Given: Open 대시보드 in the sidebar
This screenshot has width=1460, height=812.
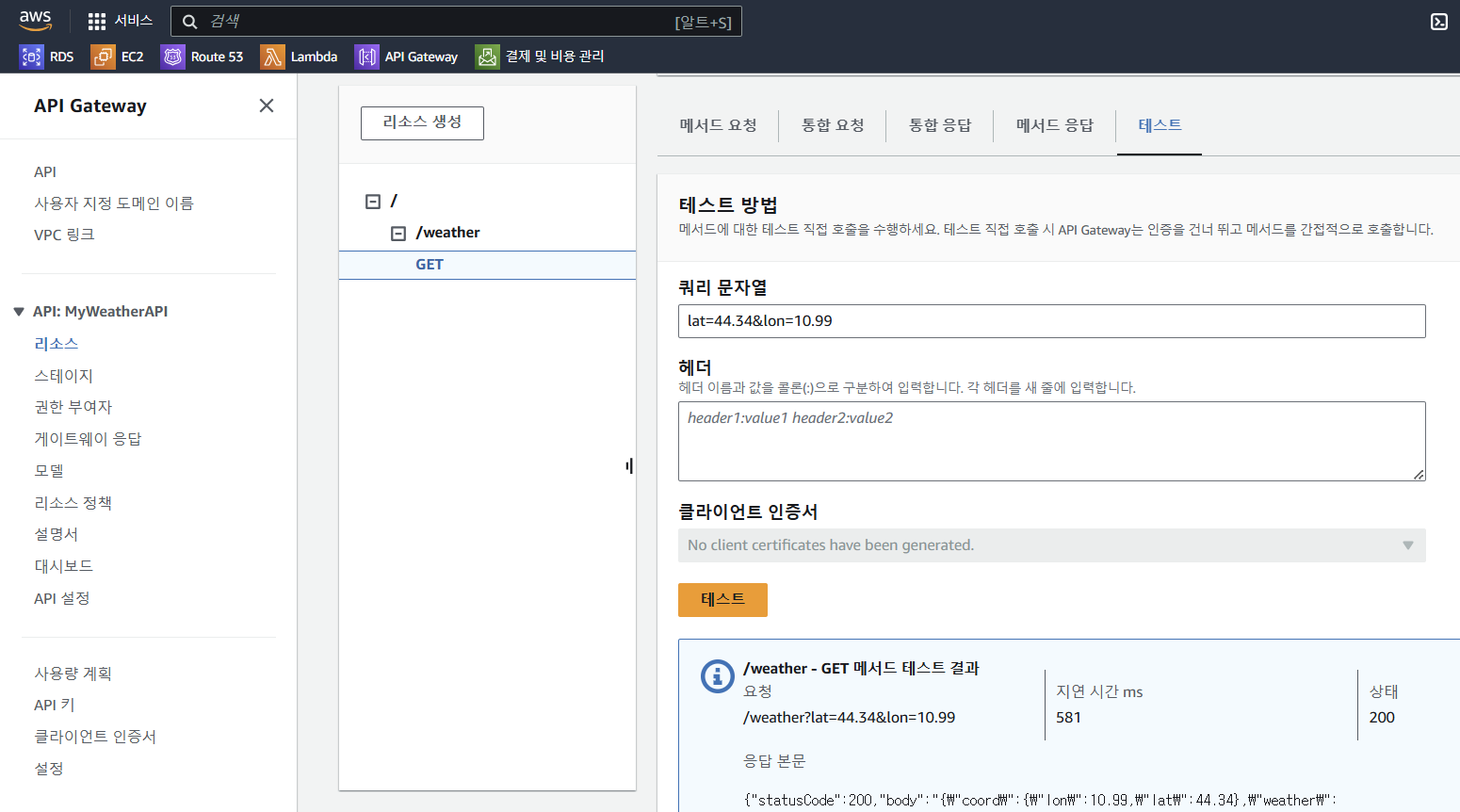Looking at the screenshot, I should click(64, 566).
